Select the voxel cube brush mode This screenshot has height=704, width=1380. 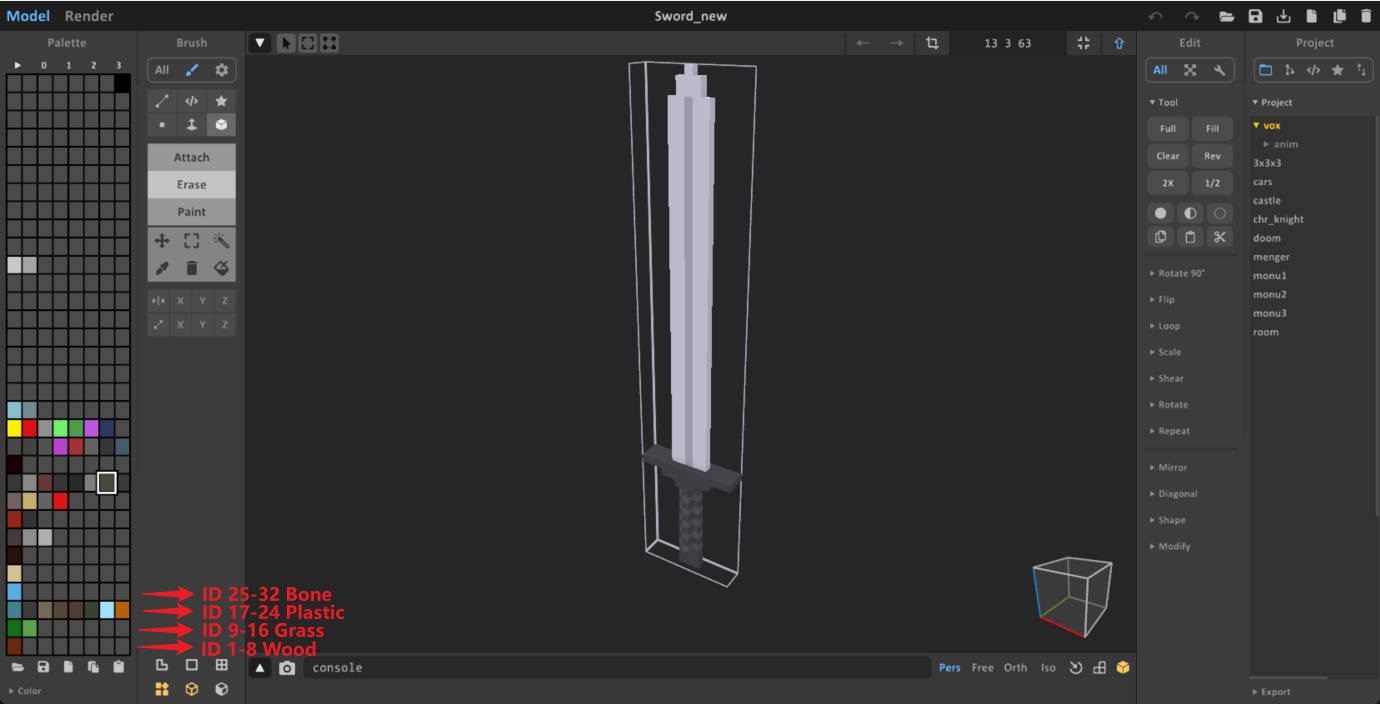tap(221, 125)
